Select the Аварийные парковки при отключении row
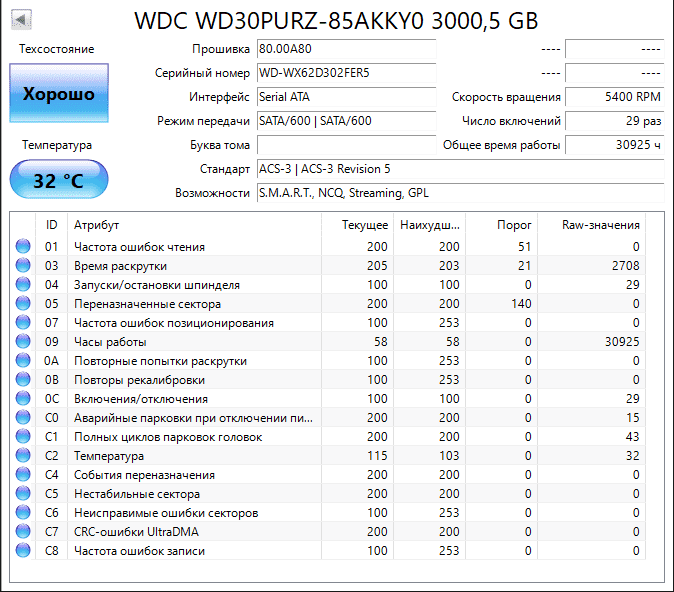The width and height of the screenshot is (674, 592). click(328, 417)
